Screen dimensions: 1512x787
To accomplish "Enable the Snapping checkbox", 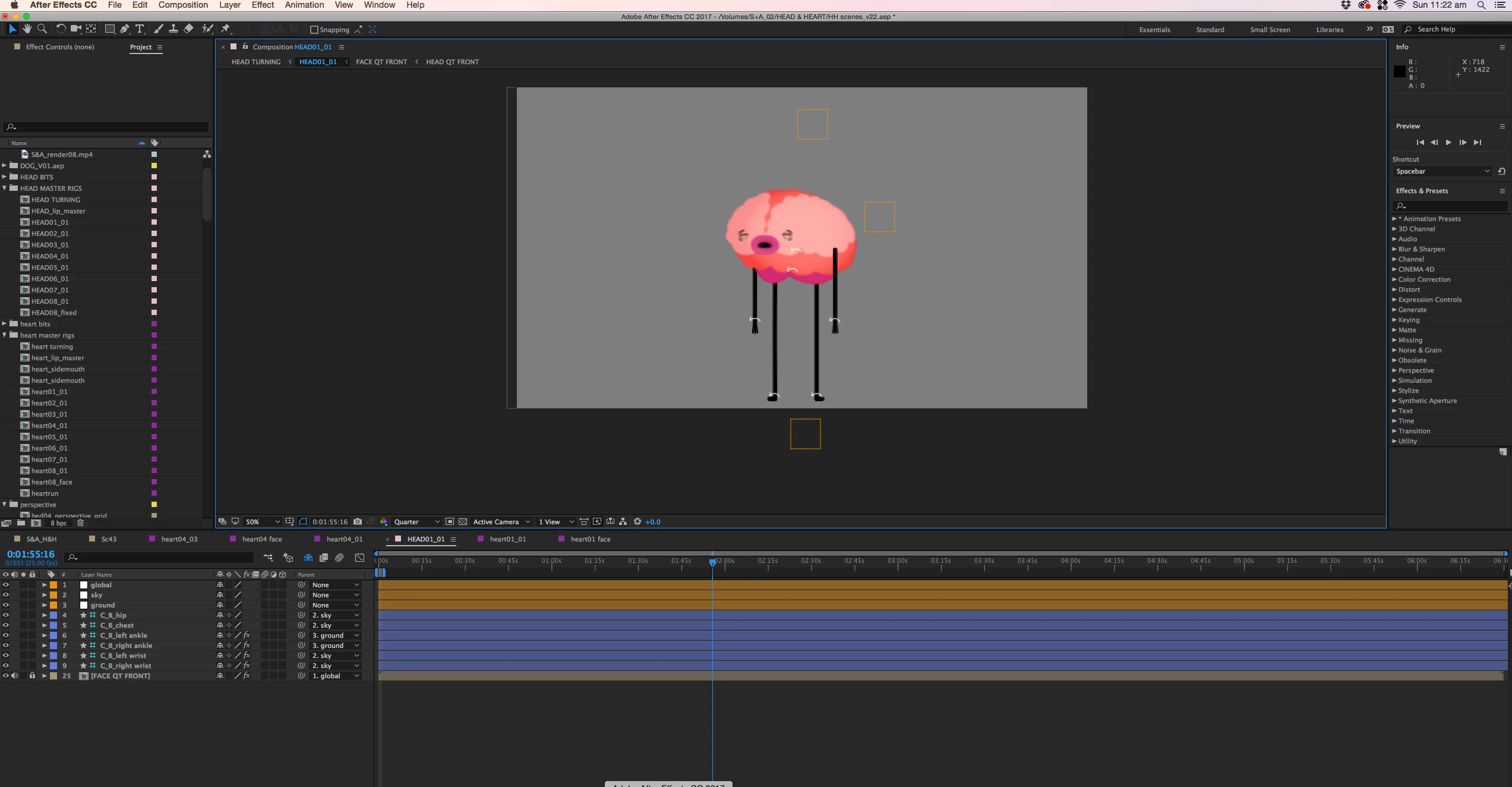I will [314, 30].
